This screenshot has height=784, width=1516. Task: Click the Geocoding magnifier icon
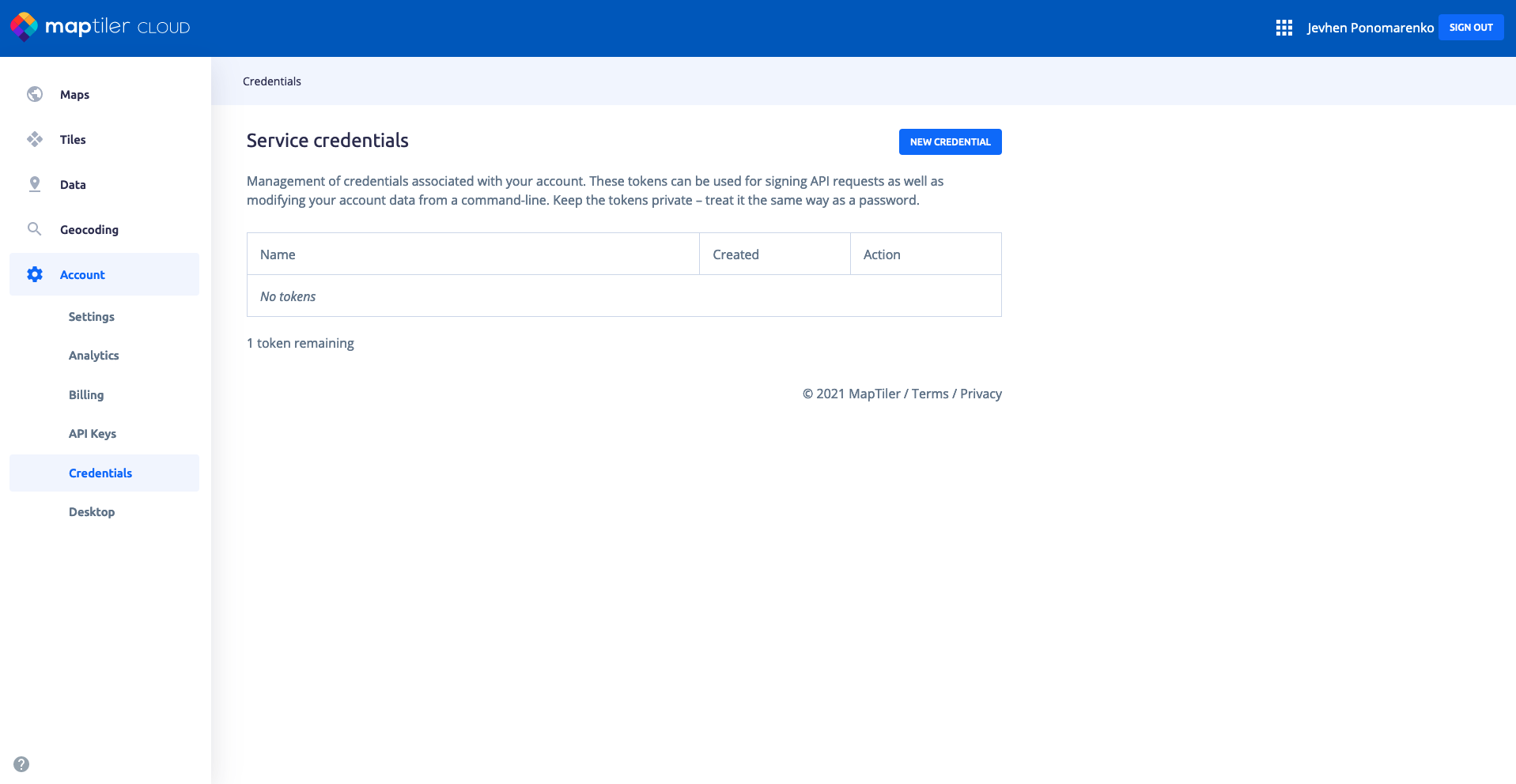click(35, 229)
